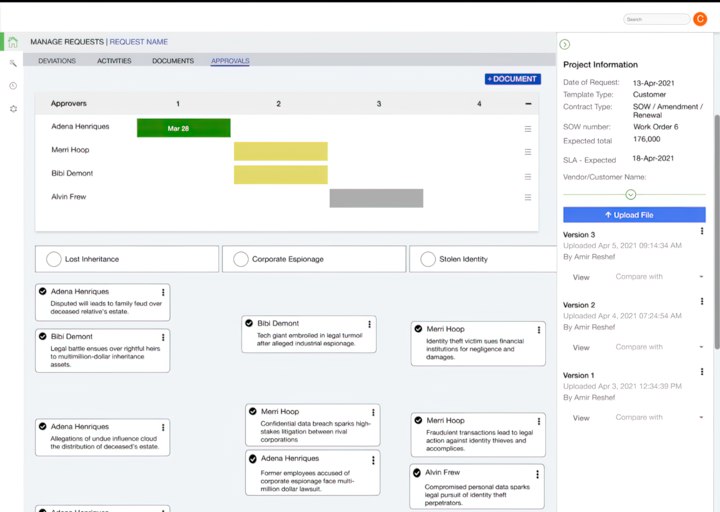Open the search tool in the left sidebar

[x=13, y=63]
